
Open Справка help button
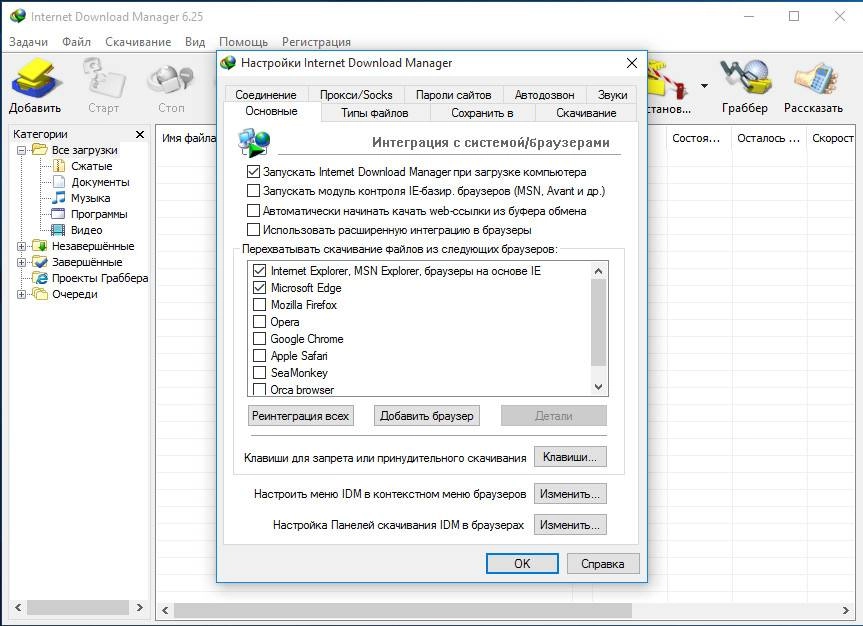(x=603, y=563)
